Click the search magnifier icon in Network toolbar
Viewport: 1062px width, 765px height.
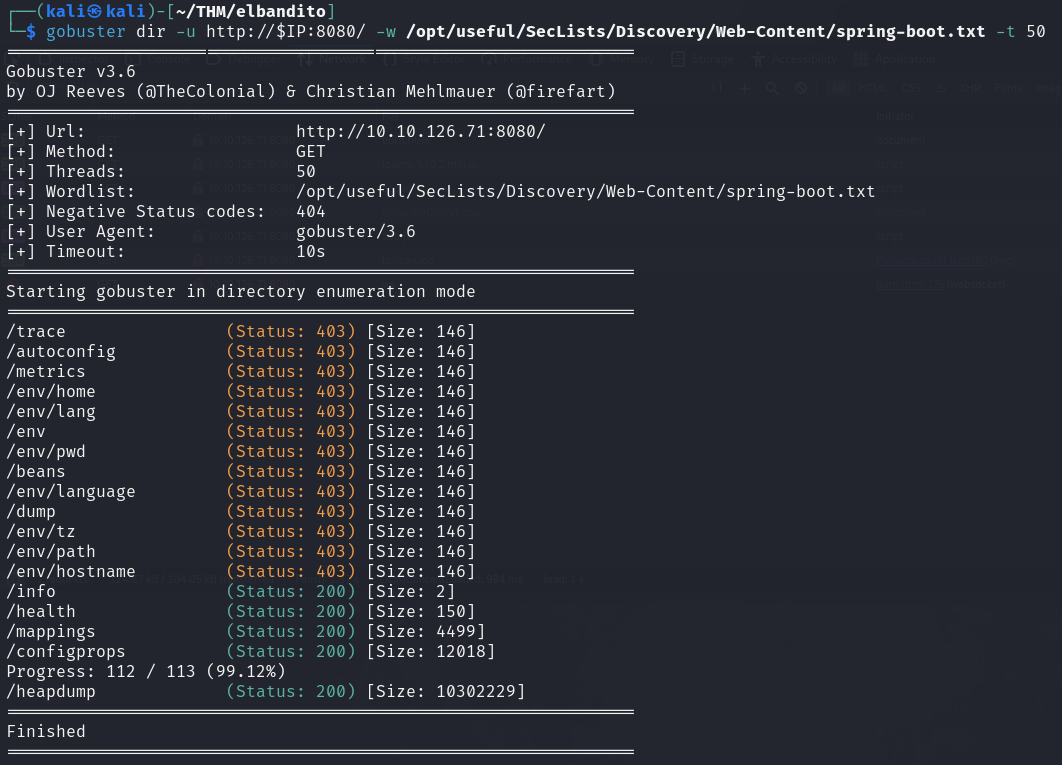point(772,88)
